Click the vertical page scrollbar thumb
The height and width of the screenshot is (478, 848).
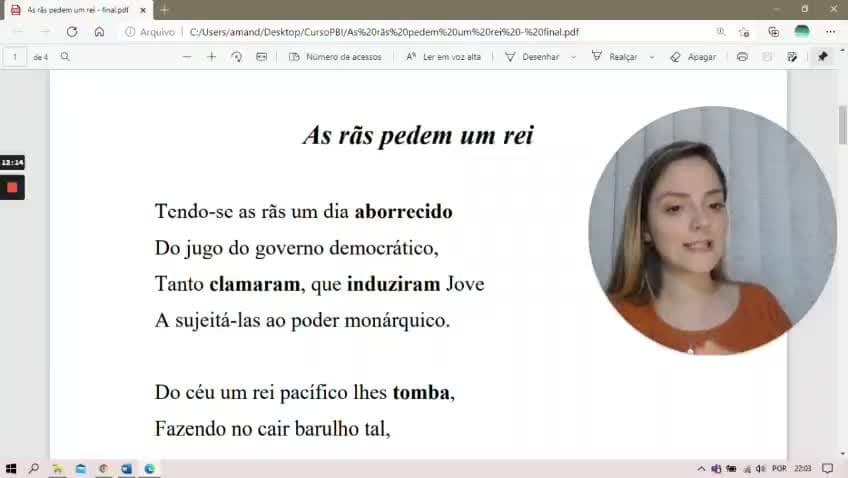[842, 125]
